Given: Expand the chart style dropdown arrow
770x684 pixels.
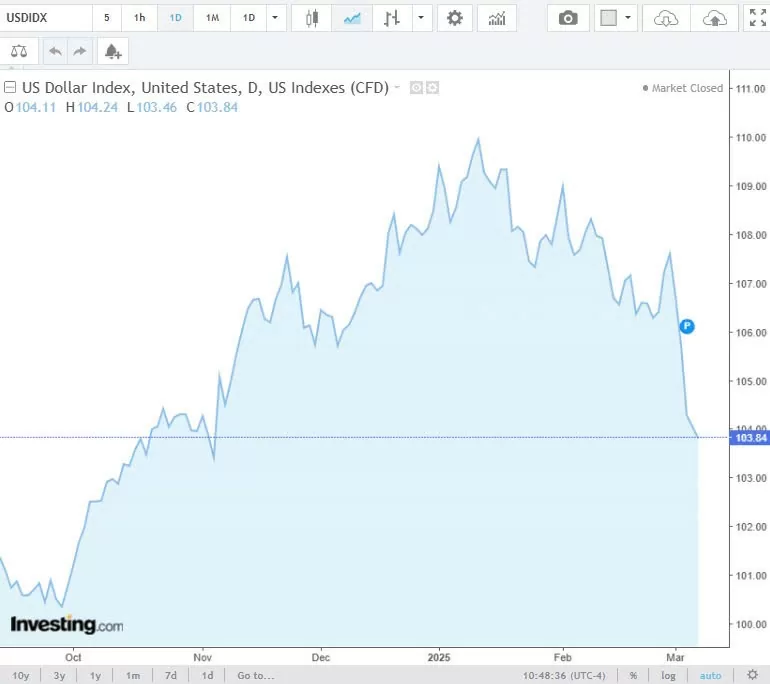Looking at the screenshot, I should point(421,18).
